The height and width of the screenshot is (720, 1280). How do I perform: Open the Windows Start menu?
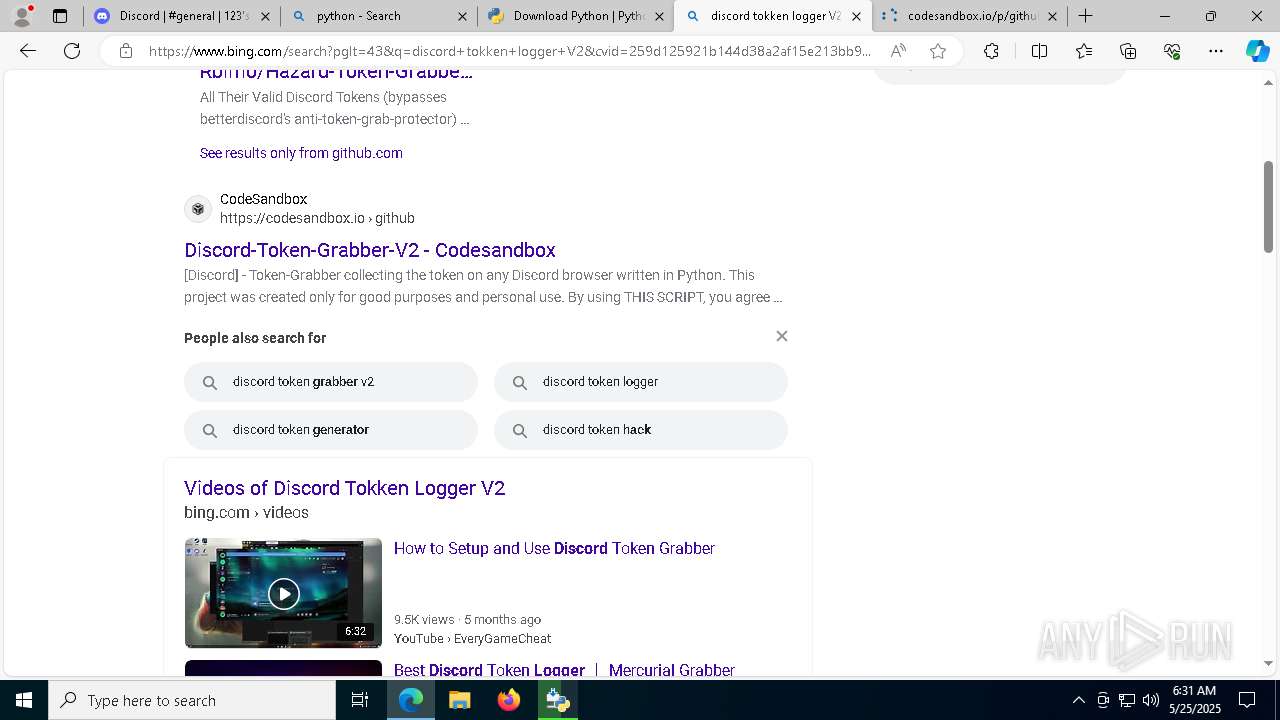(x=24, y=700)
